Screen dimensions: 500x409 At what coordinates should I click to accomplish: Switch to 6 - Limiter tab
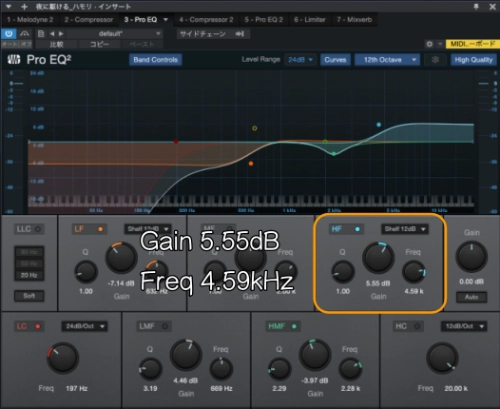[310, 20]
